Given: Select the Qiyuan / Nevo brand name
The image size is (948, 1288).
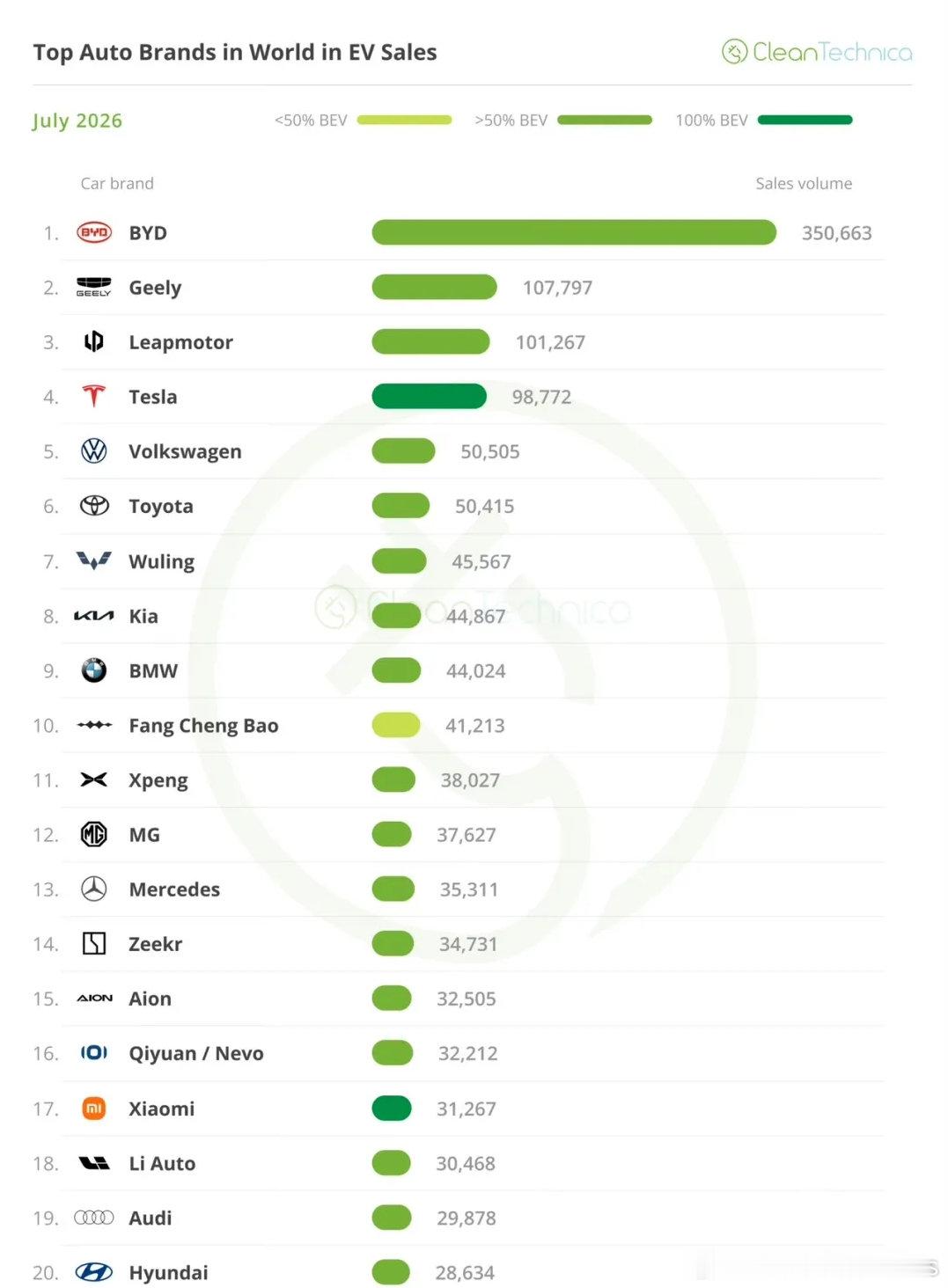Looking at the screenshot, I should tap(196, 1053).
